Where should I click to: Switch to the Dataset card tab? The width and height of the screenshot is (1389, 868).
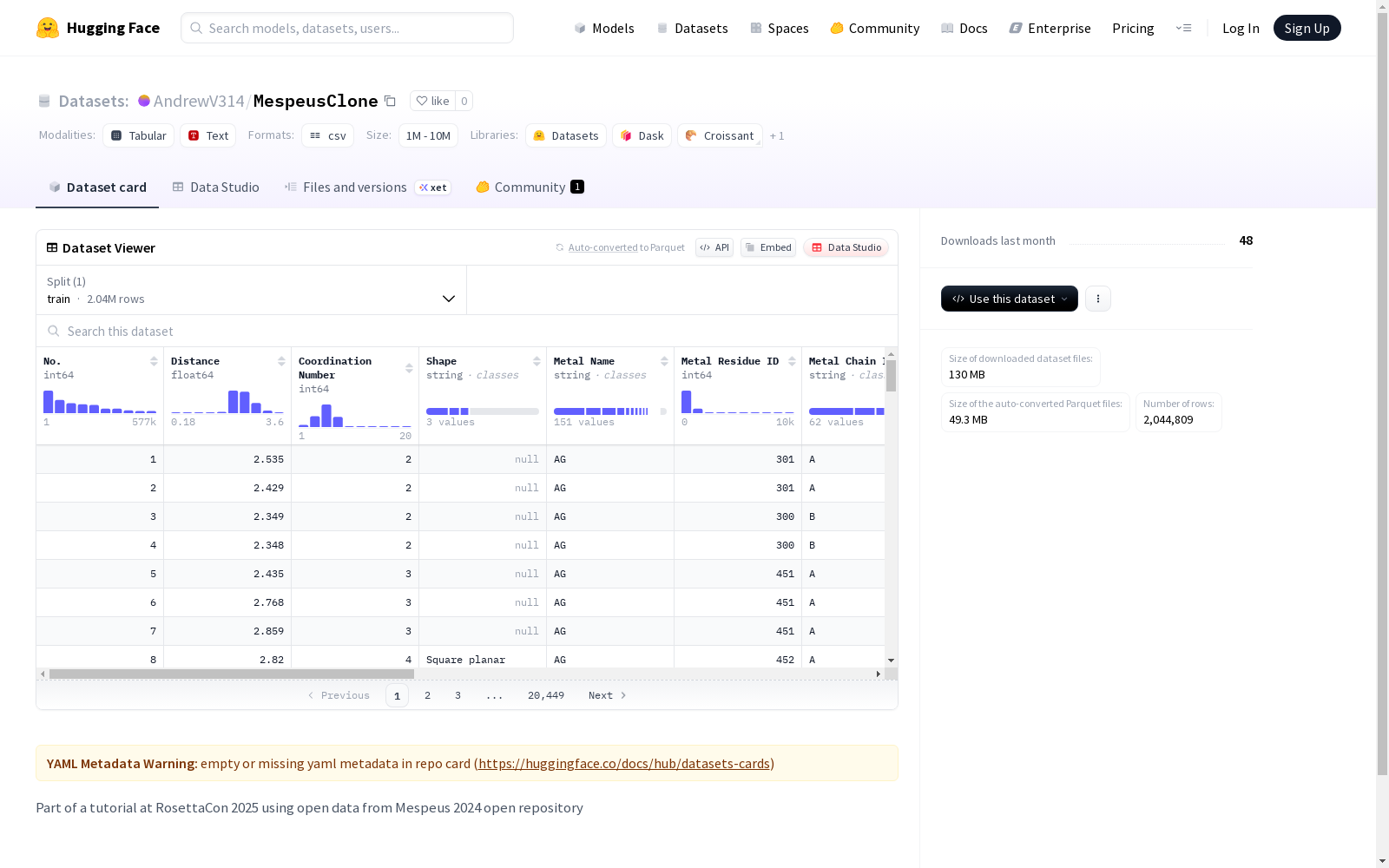coord(97,187)
